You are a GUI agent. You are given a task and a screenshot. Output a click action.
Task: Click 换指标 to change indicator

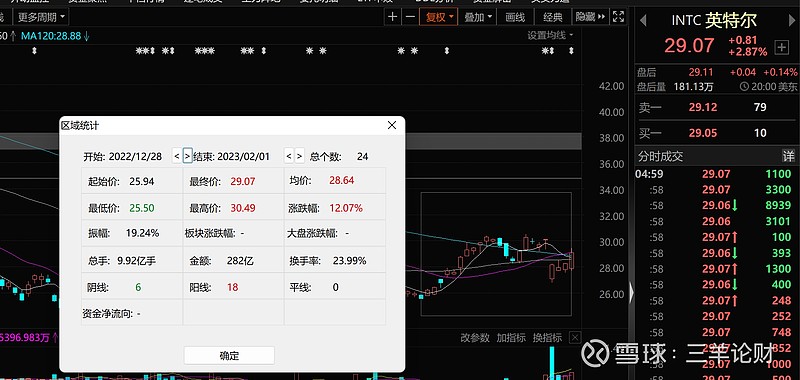tap(547, 338)
